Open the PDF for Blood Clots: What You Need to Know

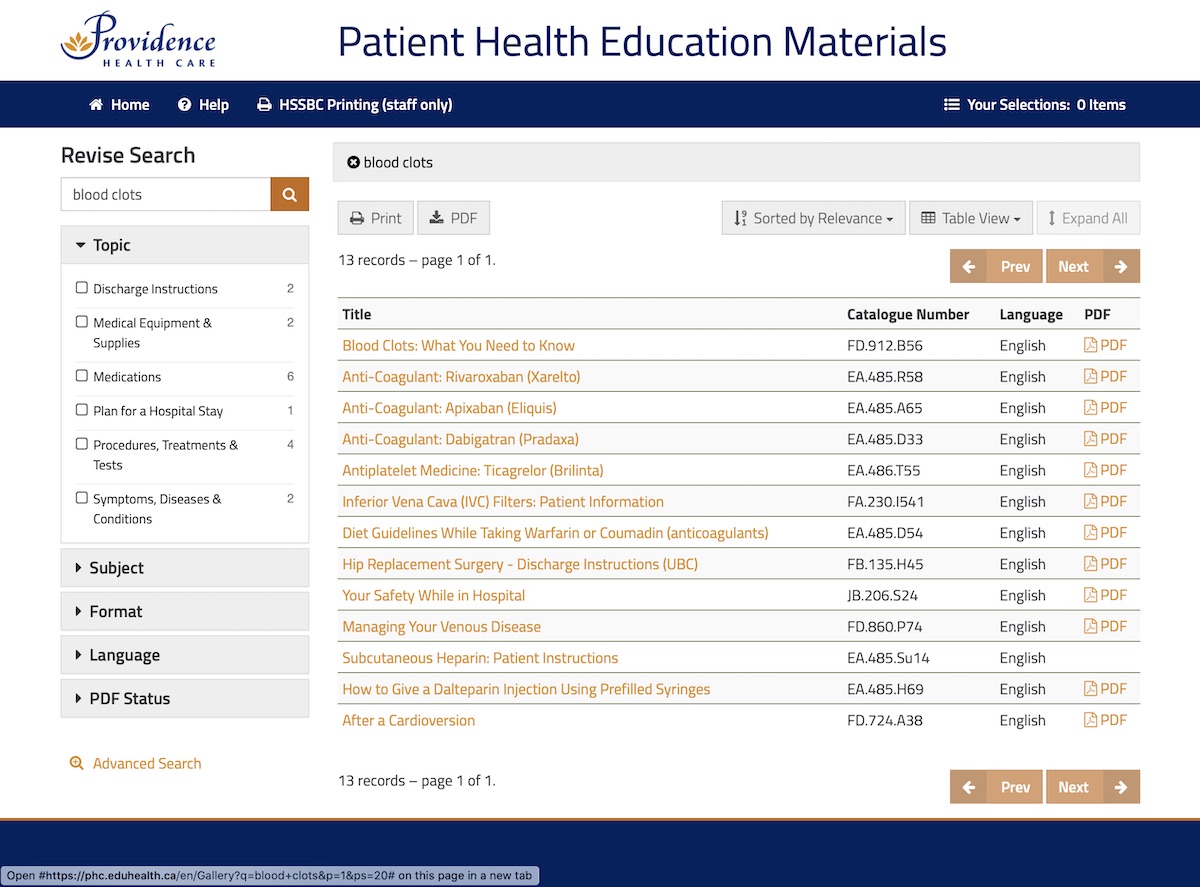point(1104,344)
